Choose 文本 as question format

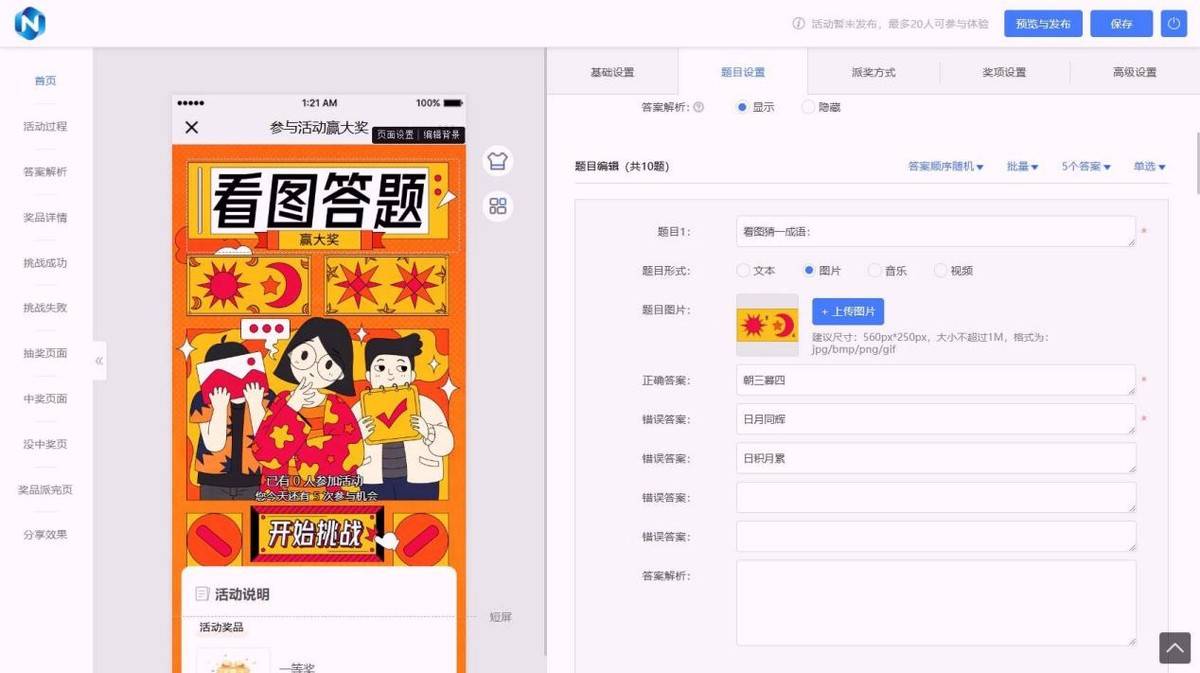[x=743, y=271]
